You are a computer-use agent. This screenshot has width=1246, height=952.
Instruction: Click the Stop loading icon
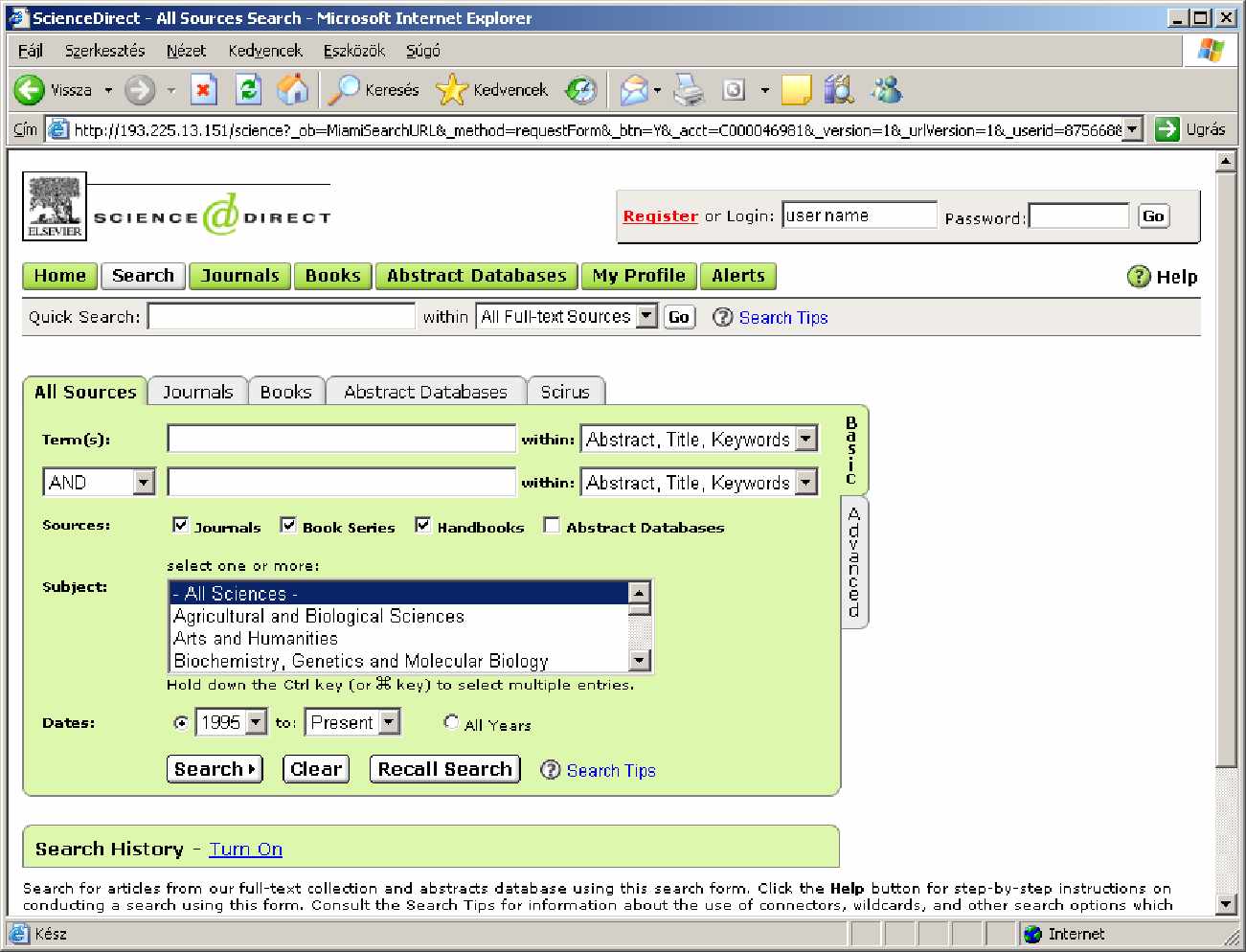click(203, 90)
